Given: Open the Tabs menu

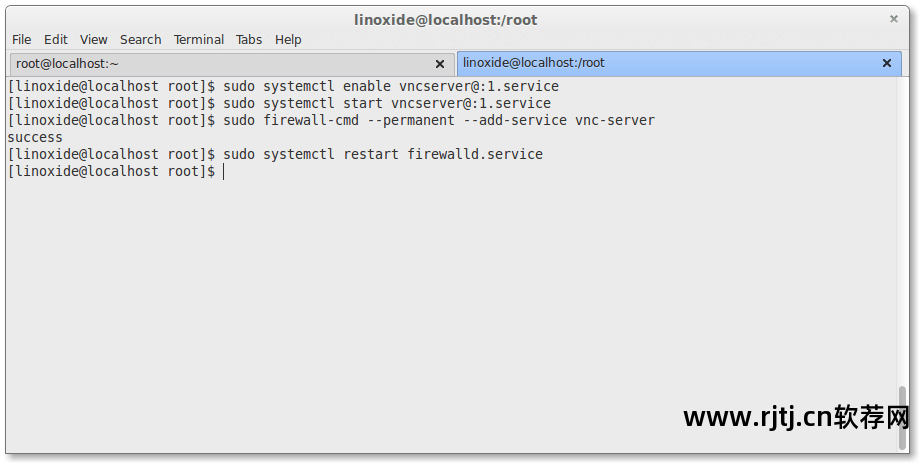Looking at the screenshot, I should tap(249, 39).
